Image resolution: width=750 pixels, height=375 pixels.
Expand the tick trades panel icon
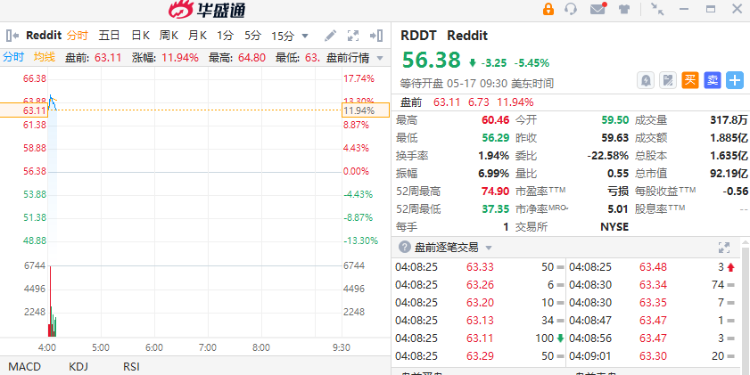tap(724, 248)
